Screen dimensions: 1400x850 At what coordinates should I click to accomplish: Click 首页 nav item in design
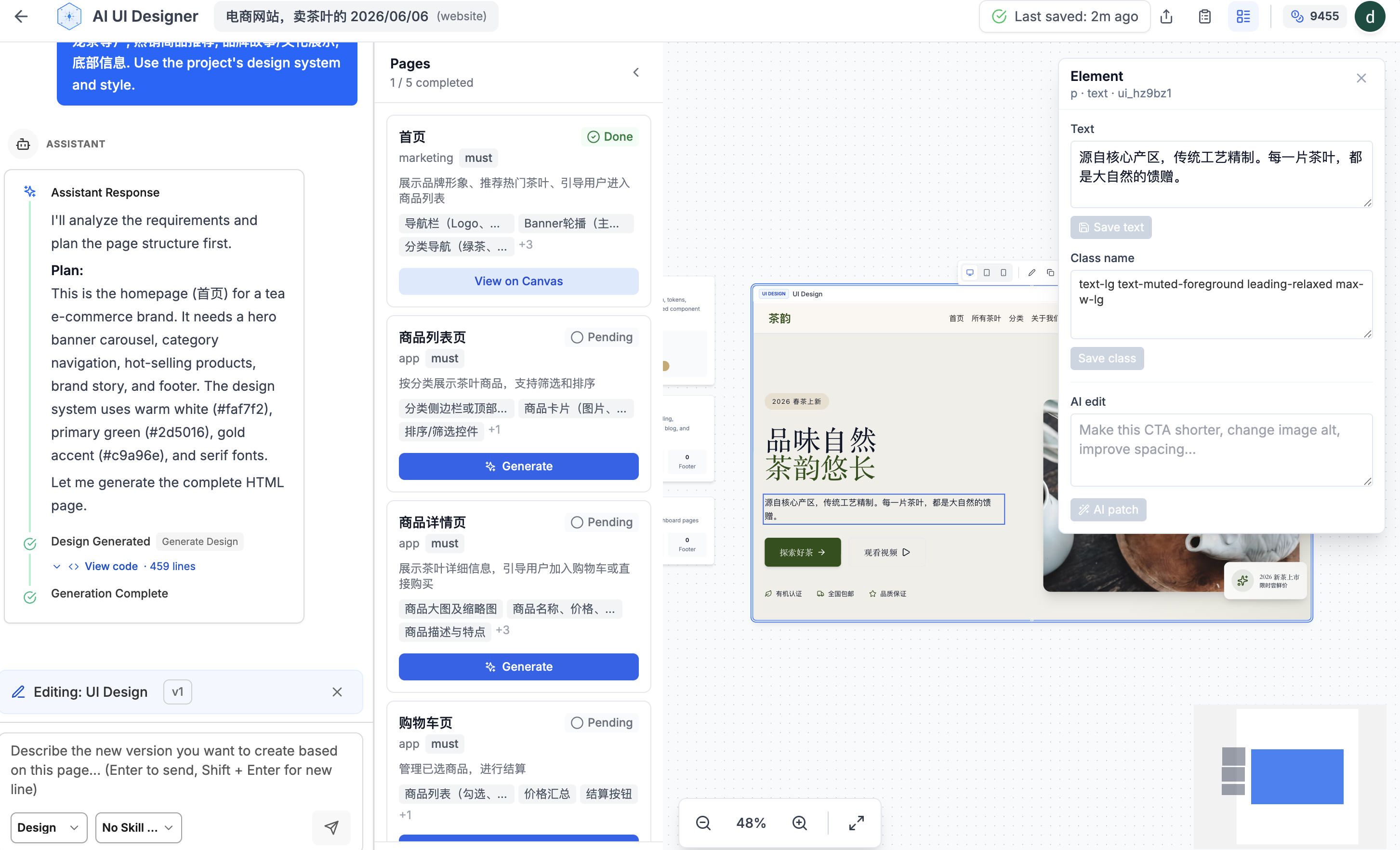[x=956, y=318]
